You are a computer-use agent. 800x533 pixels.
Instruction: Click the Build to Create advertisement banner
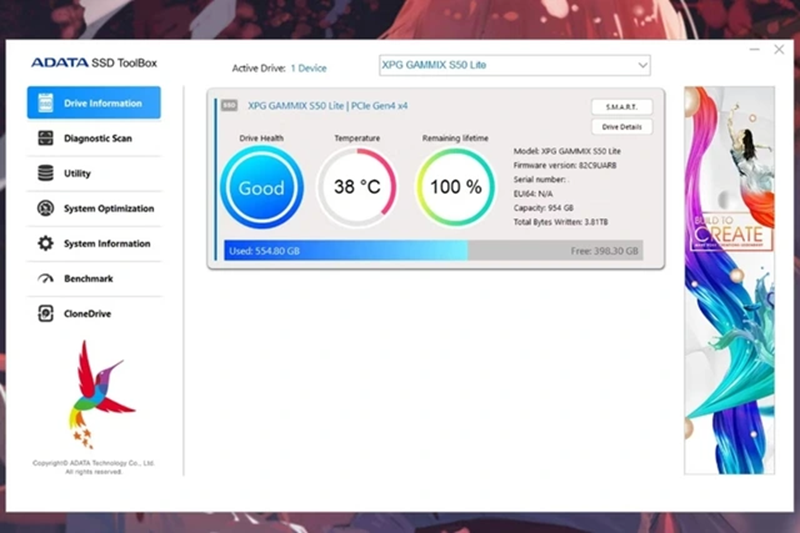(x=729, y=280)
